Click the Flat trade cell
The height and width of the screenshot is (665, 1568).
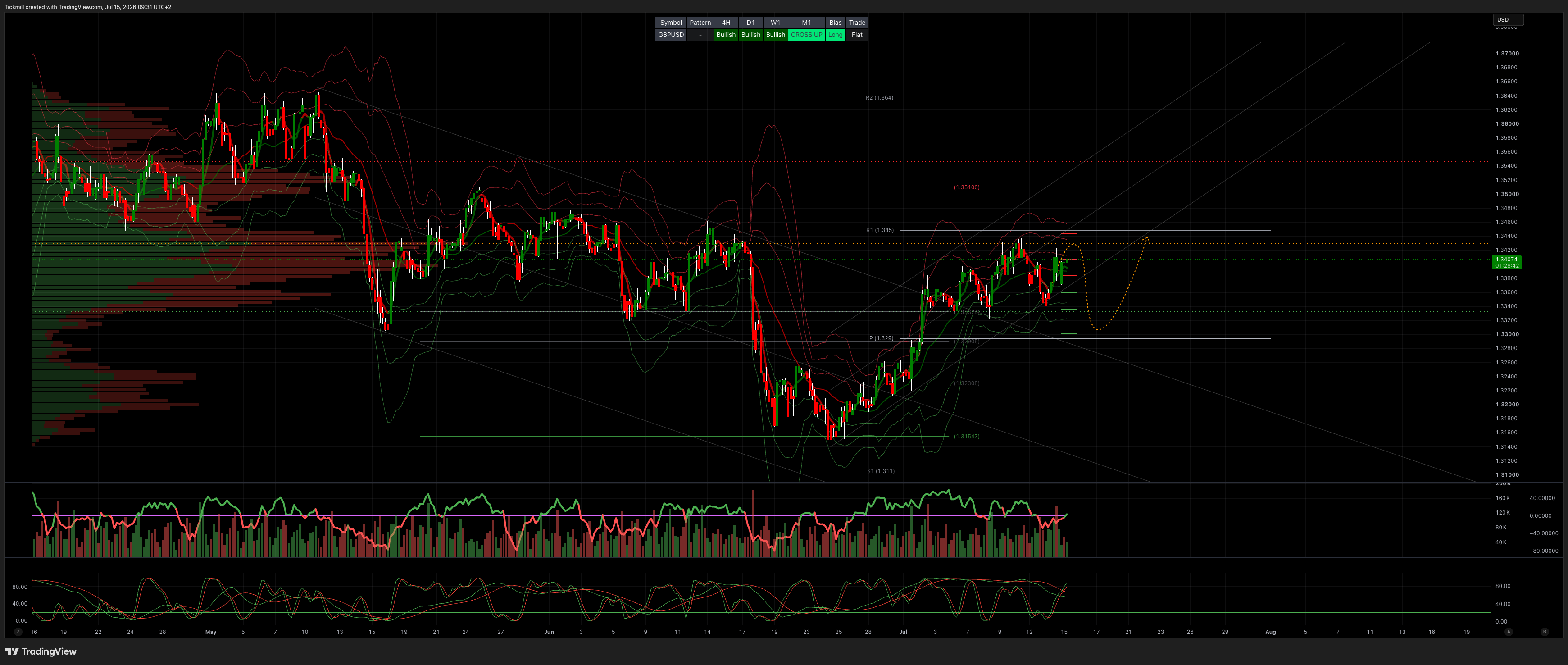(x=857, y=35)
